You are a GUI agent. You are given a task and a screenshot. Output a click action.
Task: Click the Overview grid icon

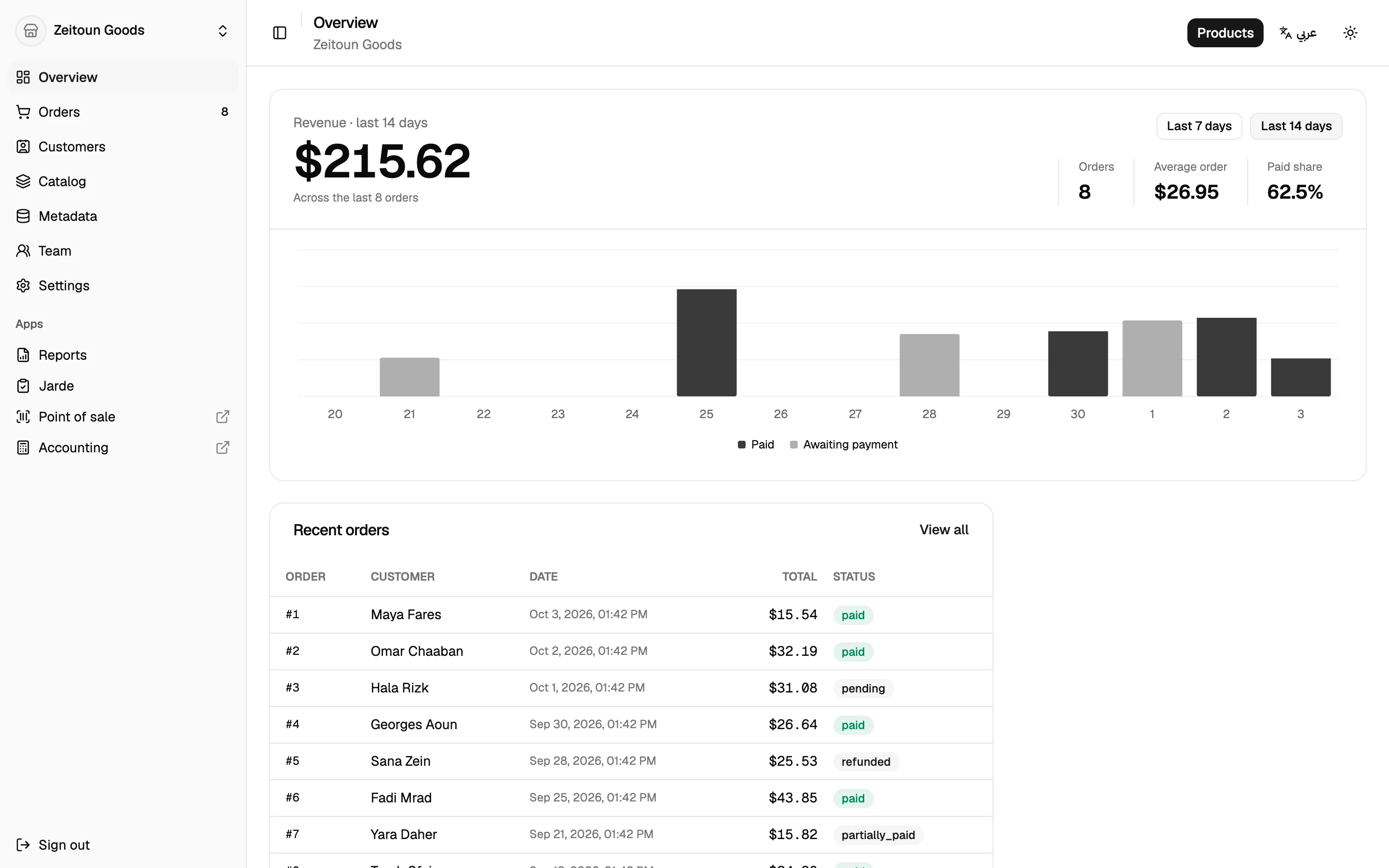click(x=23, y=77)
